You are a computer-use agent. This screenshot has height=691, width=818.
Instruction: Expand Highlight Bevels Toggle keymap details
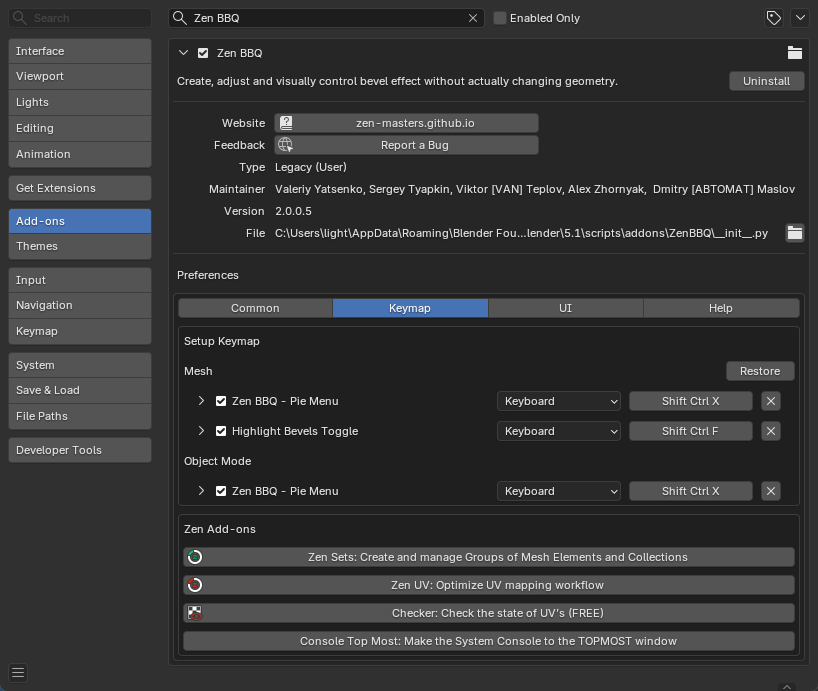pos(201,431)
